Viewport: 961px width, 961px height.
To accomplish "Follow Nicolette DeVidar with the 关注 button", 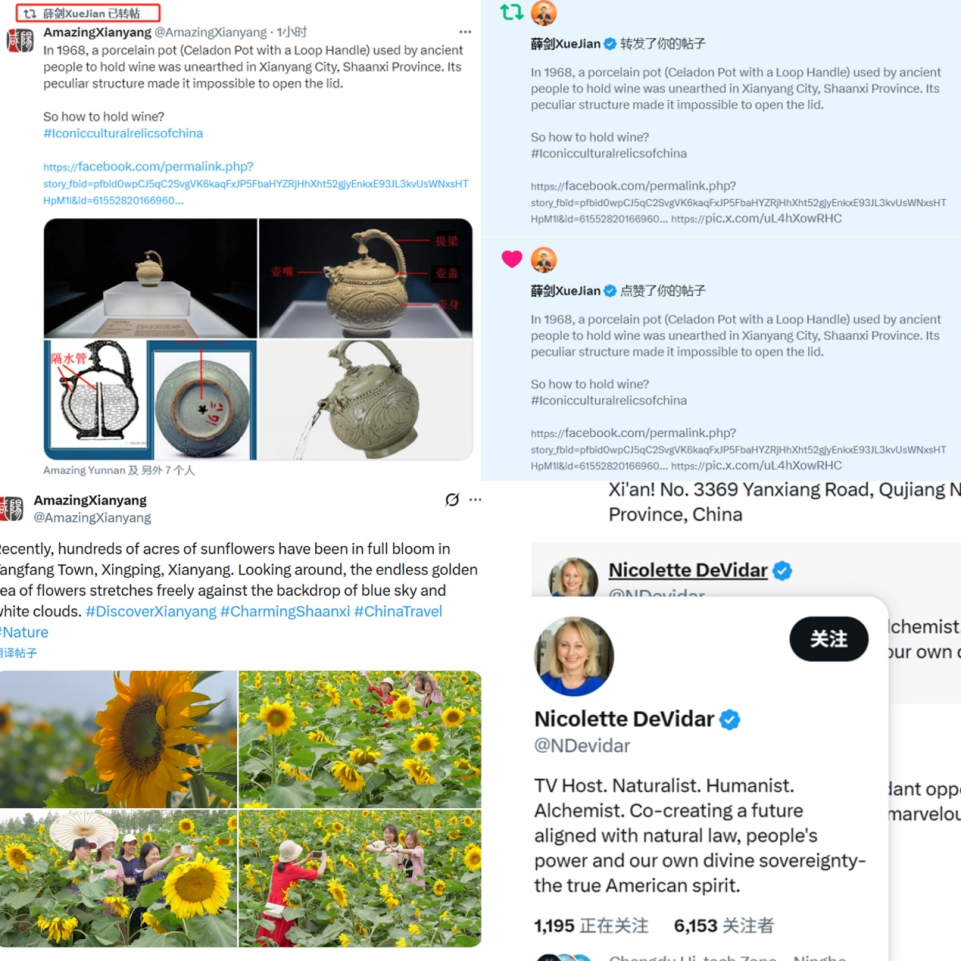I will 829,639.
